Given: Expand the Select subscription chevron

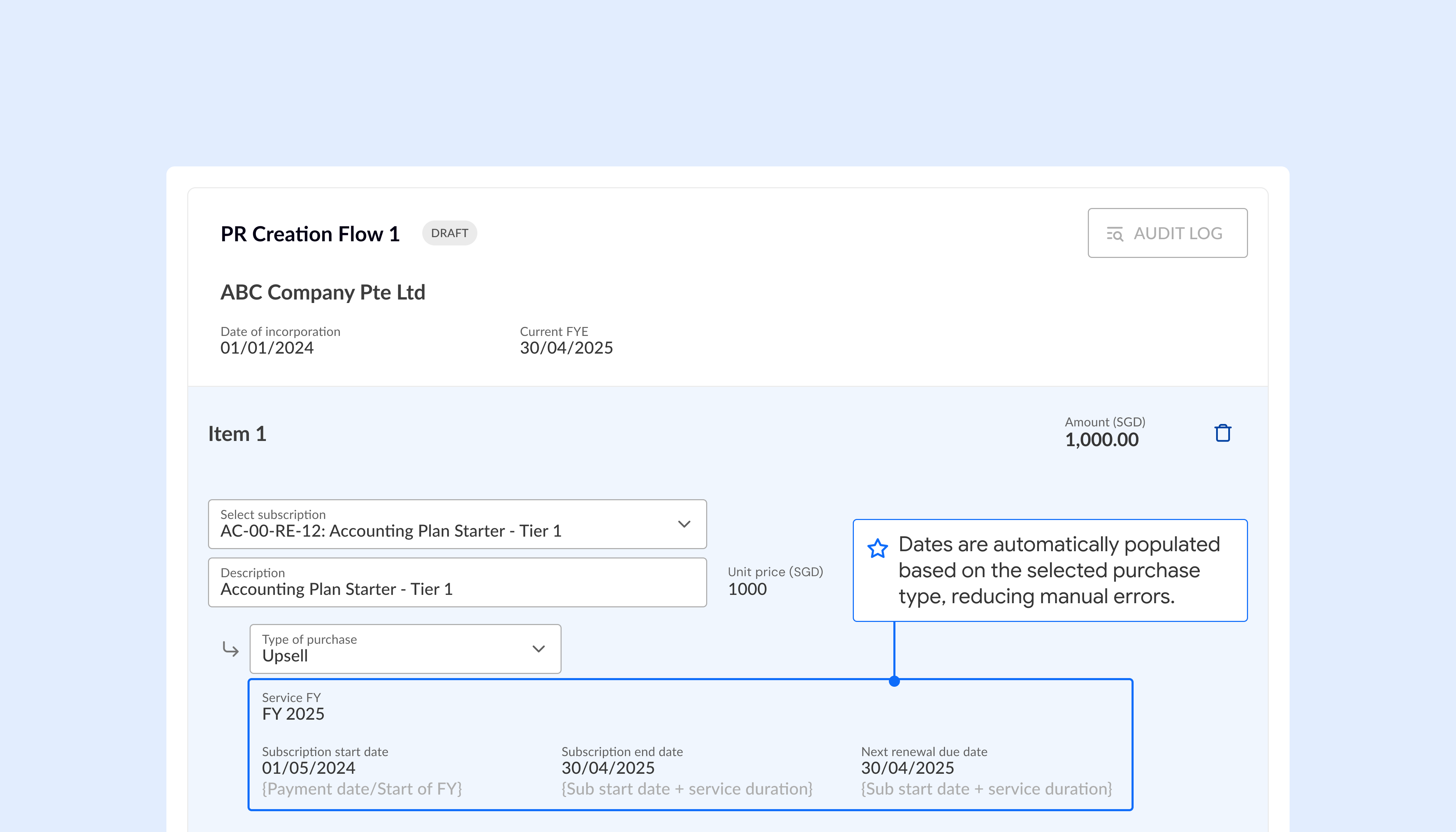Looking at the screenshot, I should (x=684, y=524).
